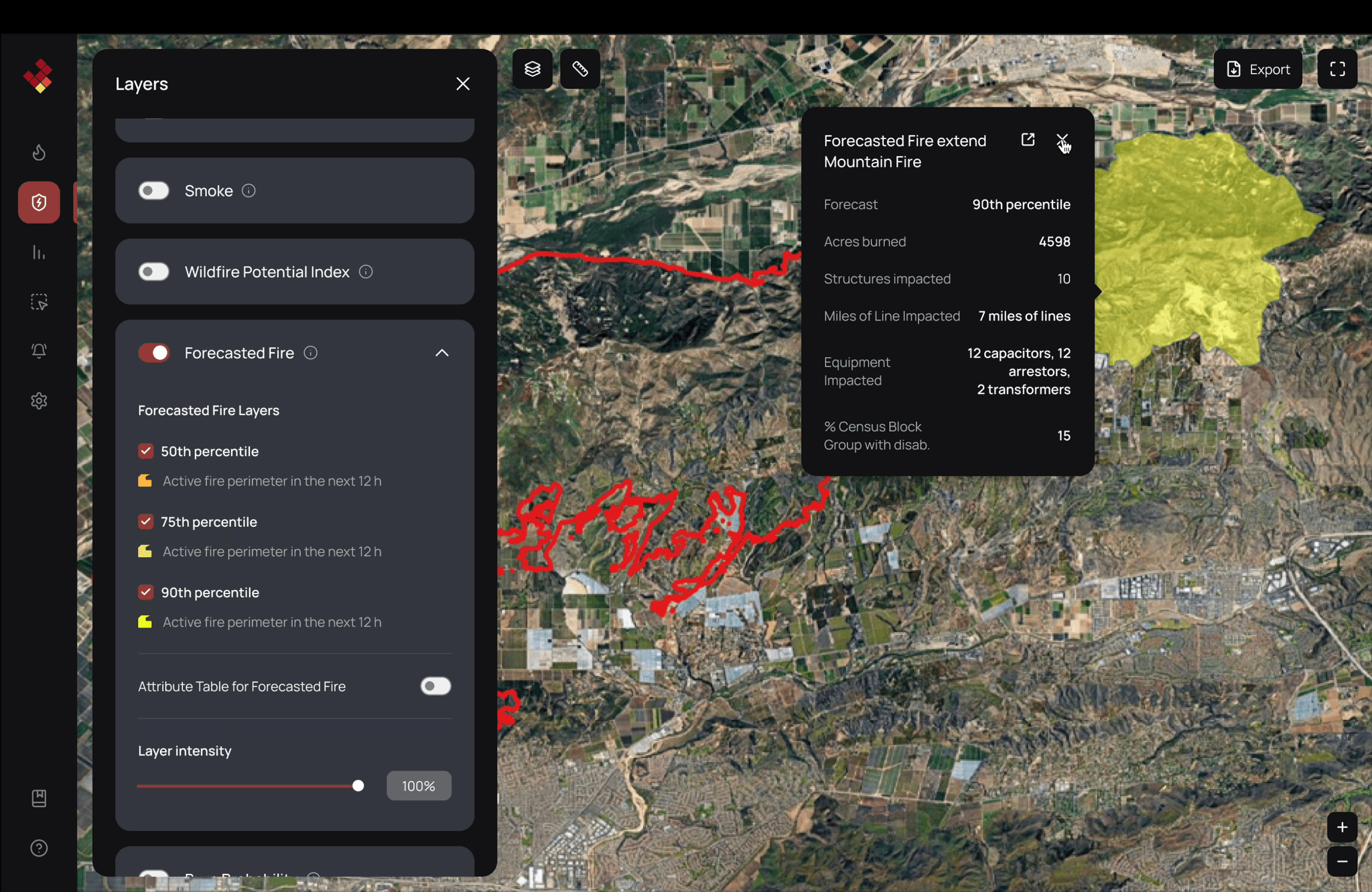The height and width of the screenshot is (892, 1372).
Task: Drag the Layer intensity slider
Action: pos(357,785)
